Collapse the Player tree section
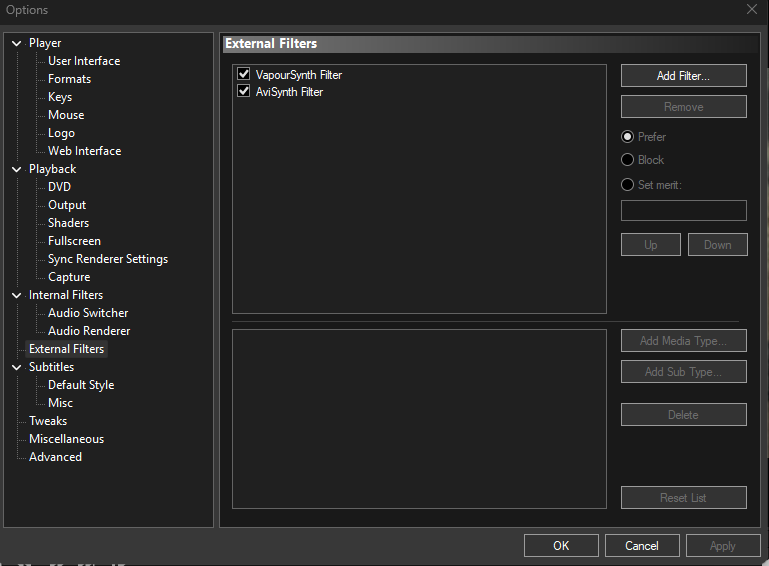Viewport: 769px width, 566px height. click(x=17, y=43)
